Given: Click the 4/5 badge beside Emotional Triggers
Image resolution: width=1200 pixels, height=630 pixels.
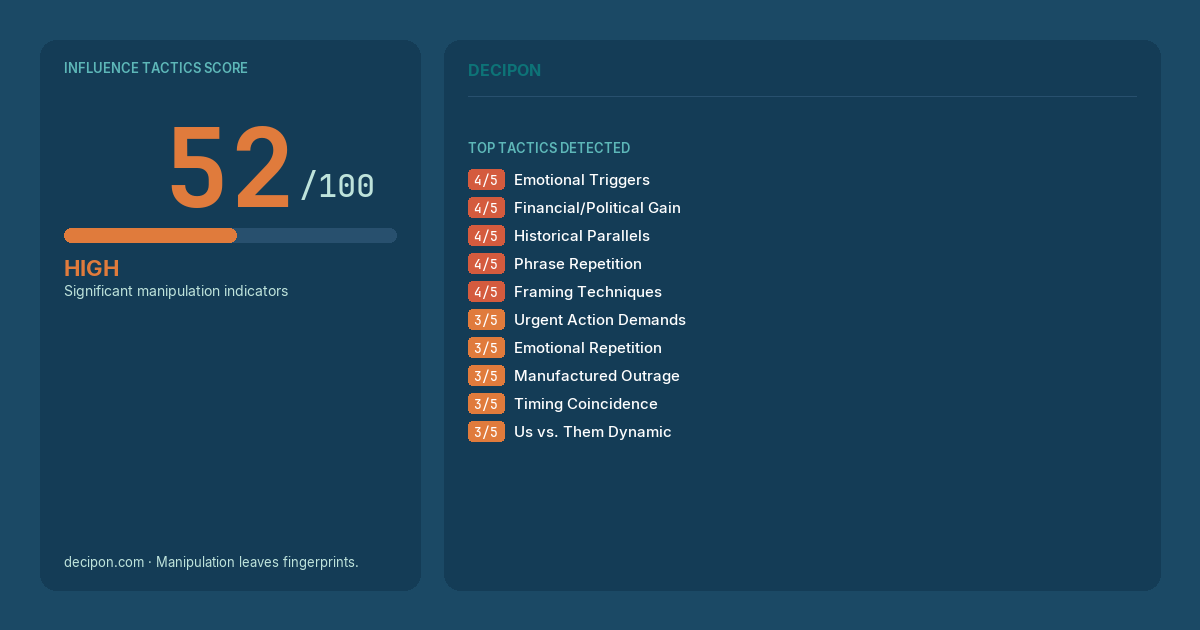Looking at the screenshot, I should 486,180.
